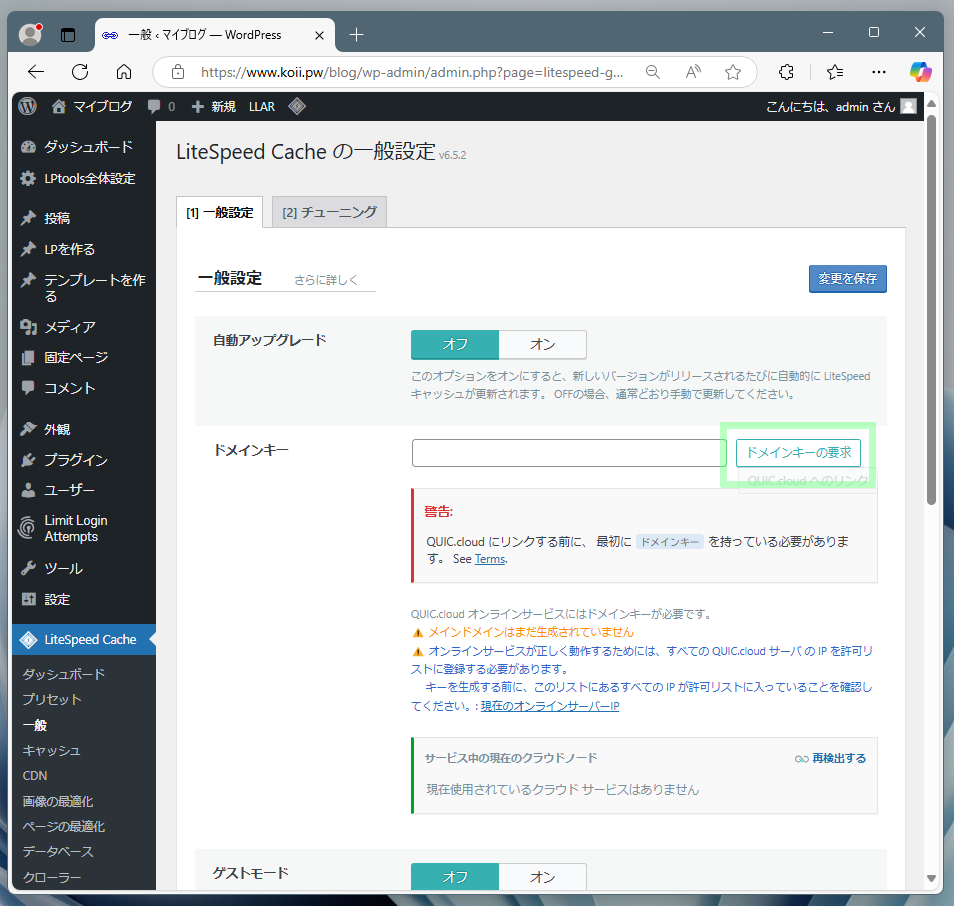
Task: Click 再検出する to redetect cloud node
Action: coord(830,758)
